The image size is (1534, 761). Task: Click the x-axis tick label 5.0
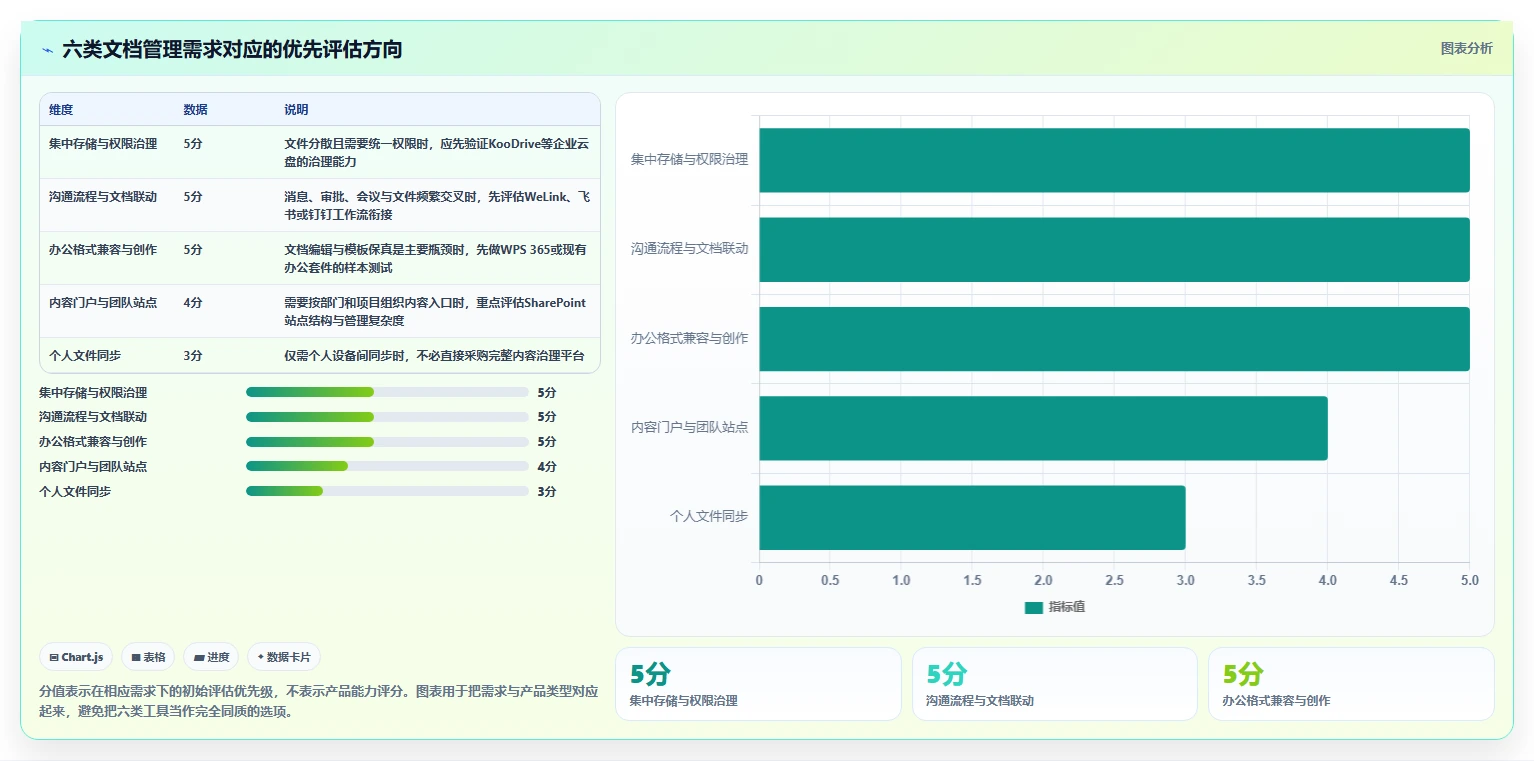[x=1469, y=580]
